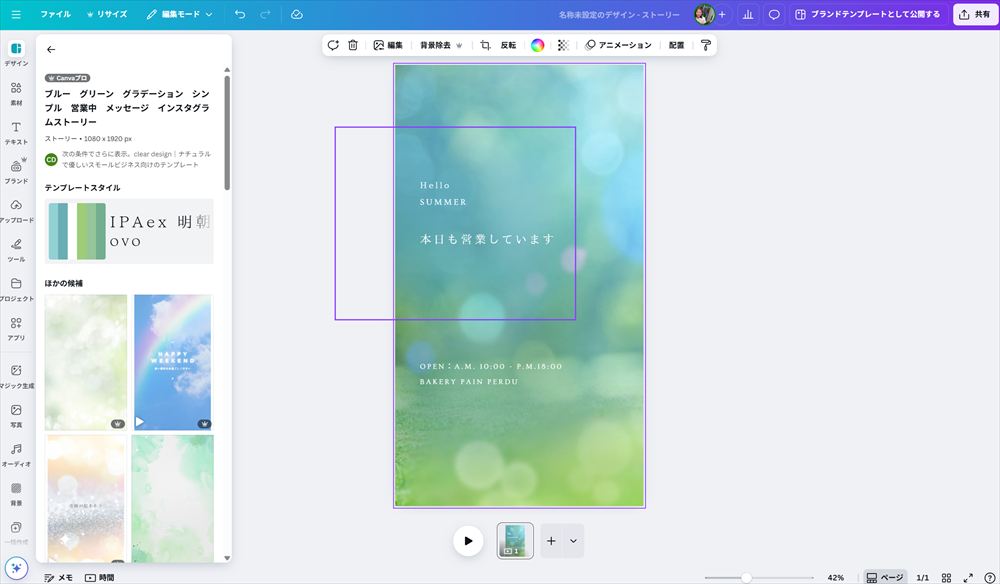Open the リサイズ menu

pos(107,14)
